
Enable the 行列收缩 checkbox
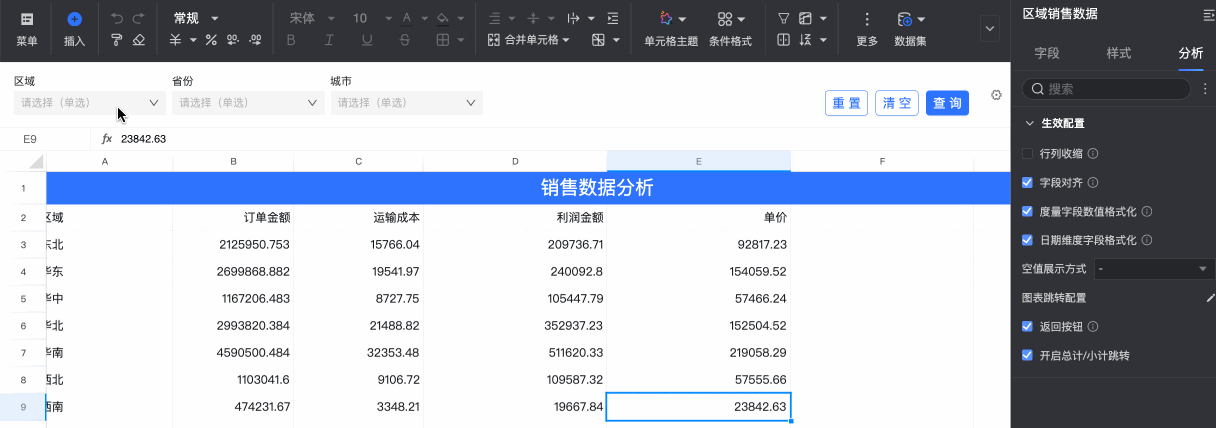click(1027, 154)
